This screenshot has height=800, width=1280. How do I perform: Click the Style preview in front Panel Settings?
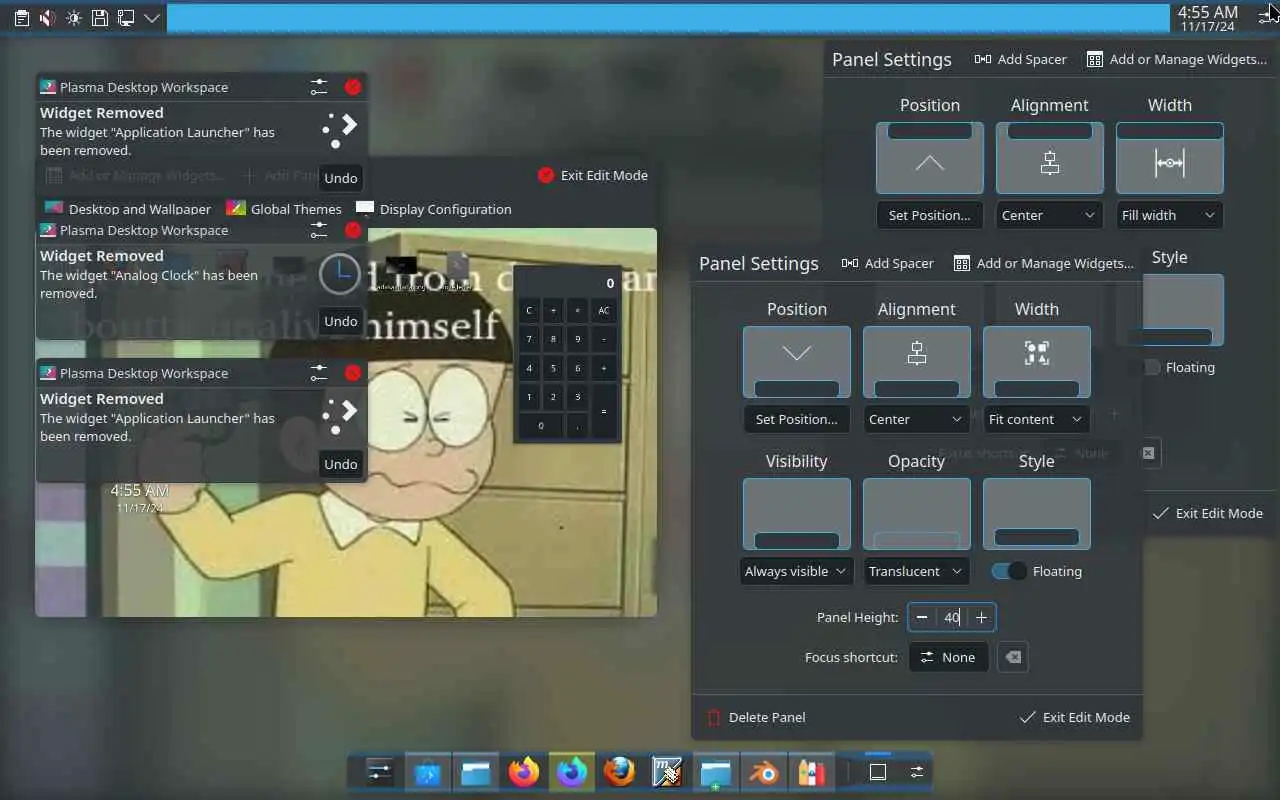coord(1037,514)
